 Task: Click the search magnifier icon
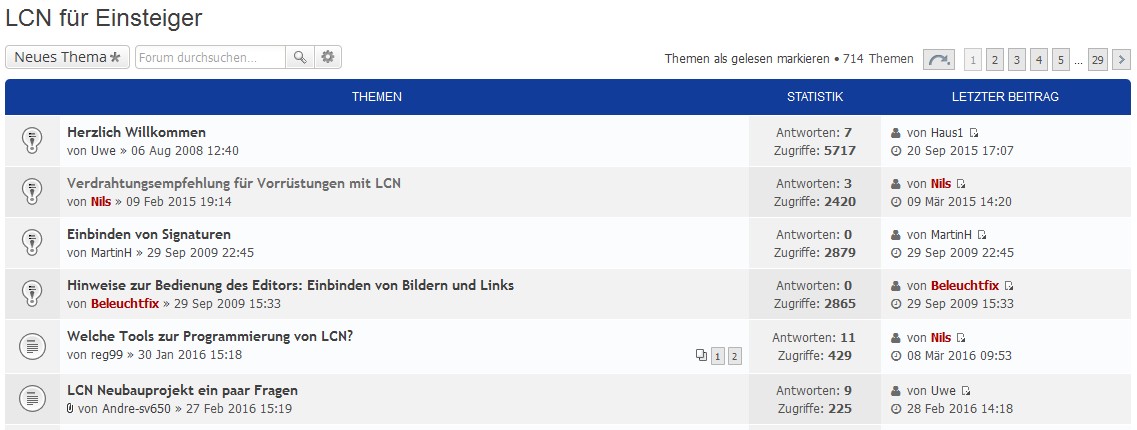point(299,58)
